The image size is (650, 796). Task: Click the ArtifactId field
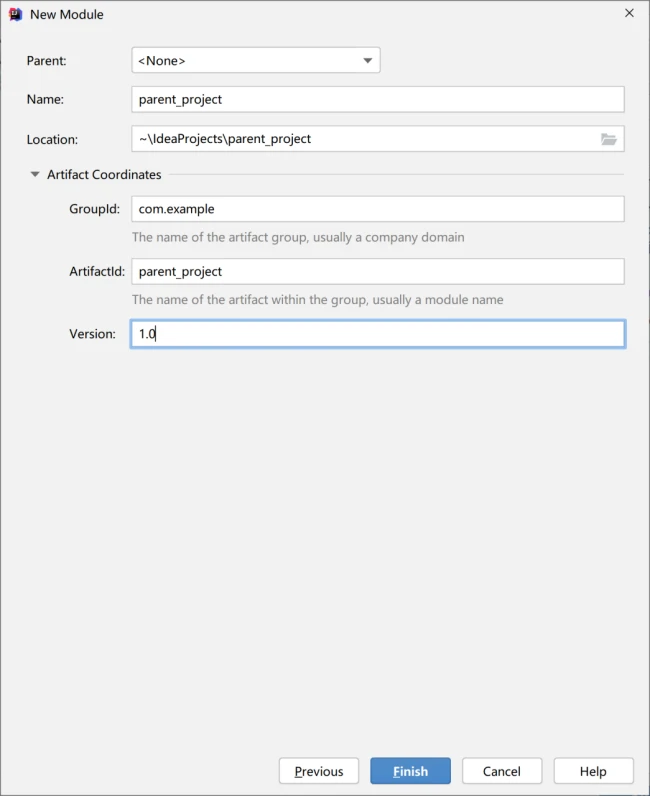click(x=378, y=271)
